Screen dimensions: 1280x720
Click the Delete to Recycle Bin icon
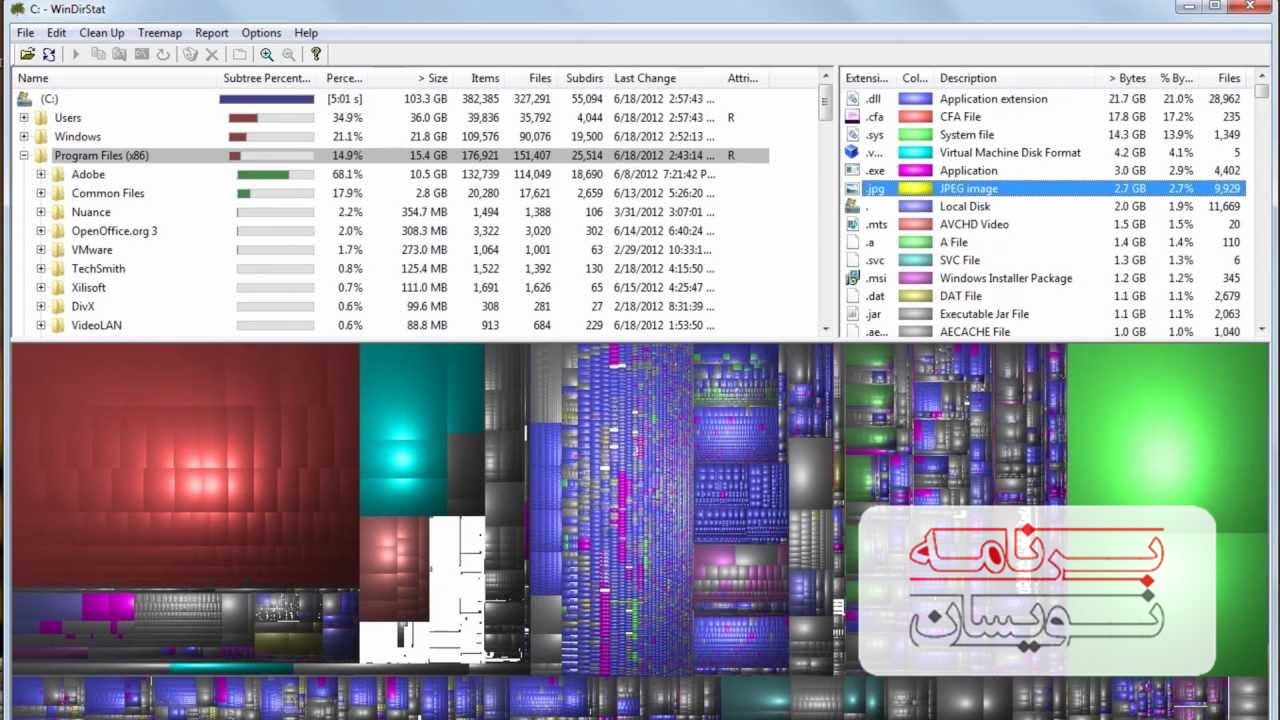coord(190,54)
